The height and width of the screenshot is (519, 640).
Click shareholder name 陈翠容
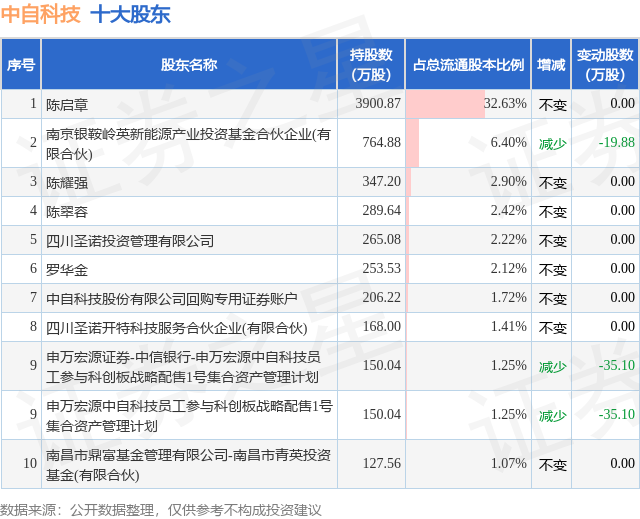(x=67, y=211)
